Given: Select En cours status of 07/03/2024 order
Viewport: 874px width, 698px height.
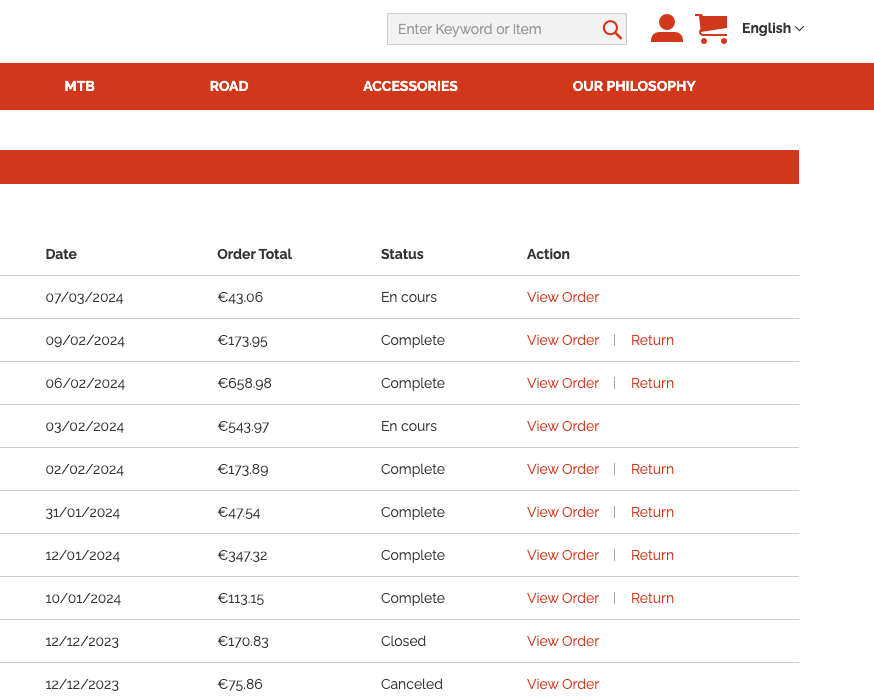Looking at the screenshot, I should (x=409, y=297).
